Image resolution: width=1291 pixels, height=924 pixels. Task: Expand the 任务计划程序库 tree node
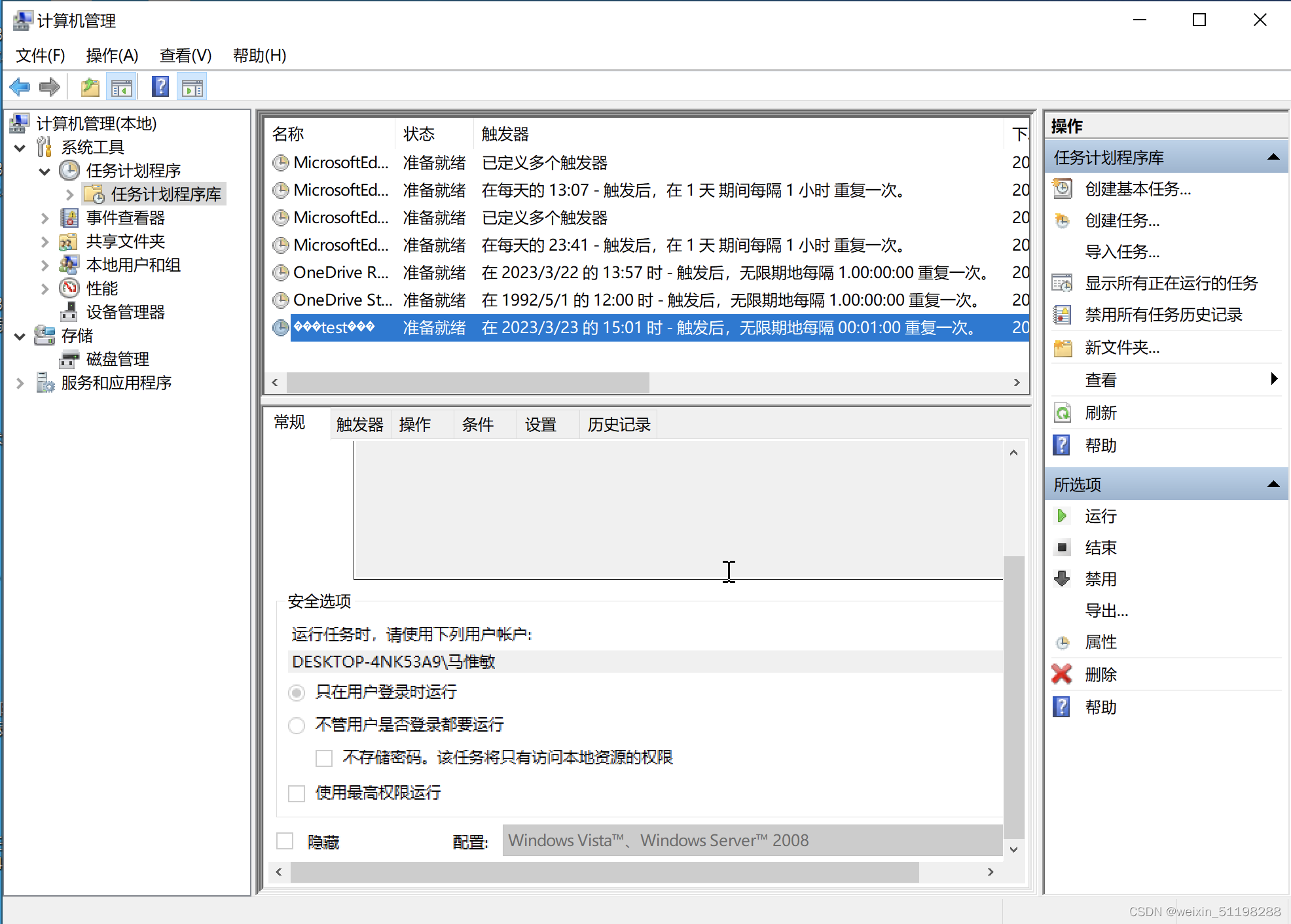(69, 194)
